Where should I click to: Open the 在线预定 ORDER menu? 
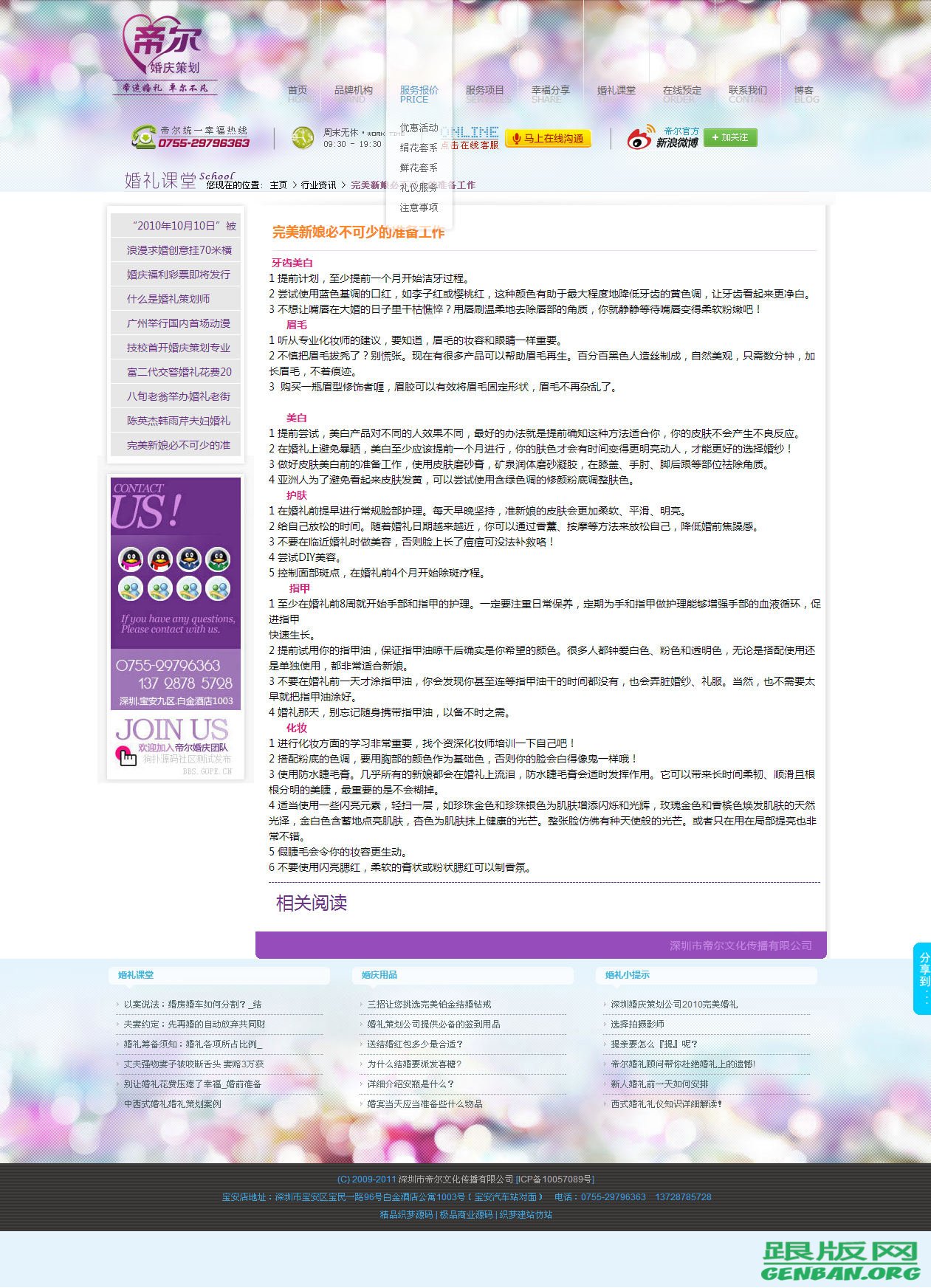tap(682, 94)
